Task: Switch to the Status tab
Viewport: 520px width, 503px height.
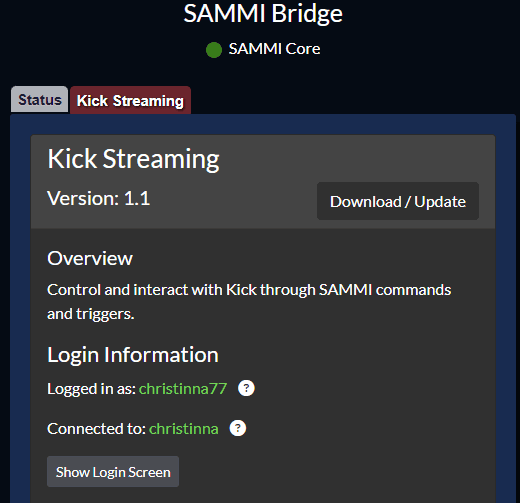Action: coord(40,100)
